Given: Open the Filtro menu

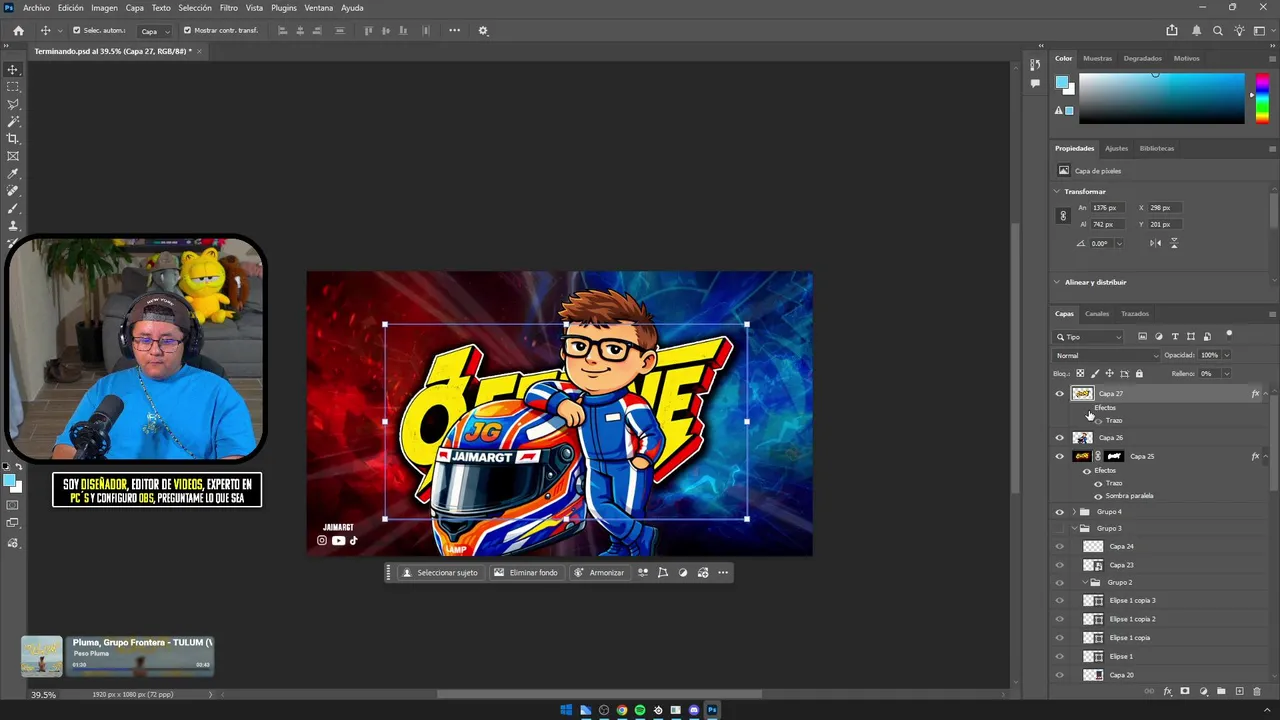Looking at the screenshot, I should (x=229, y=8).
